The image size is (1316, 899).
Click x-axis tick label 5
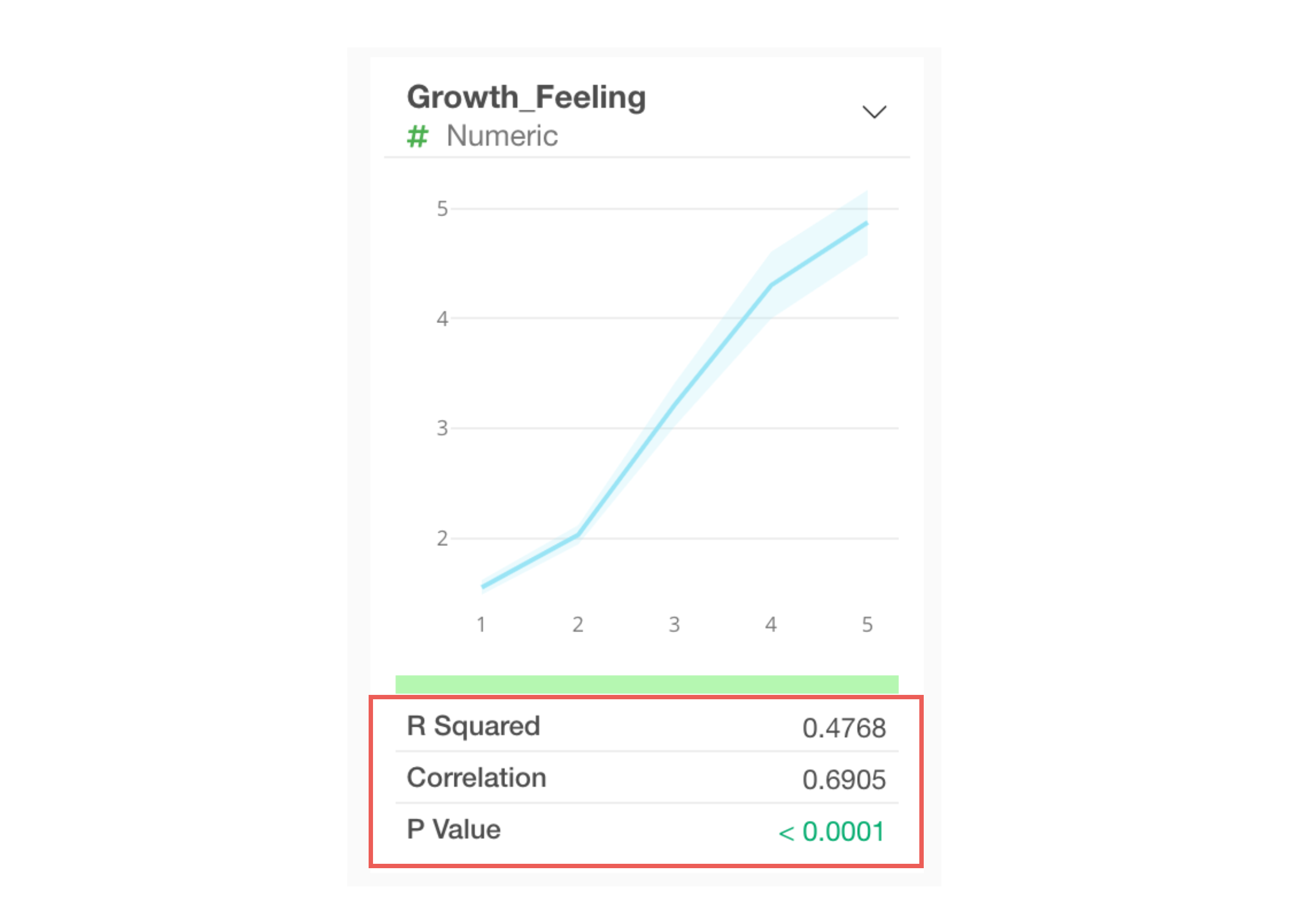tap(867, 624)
